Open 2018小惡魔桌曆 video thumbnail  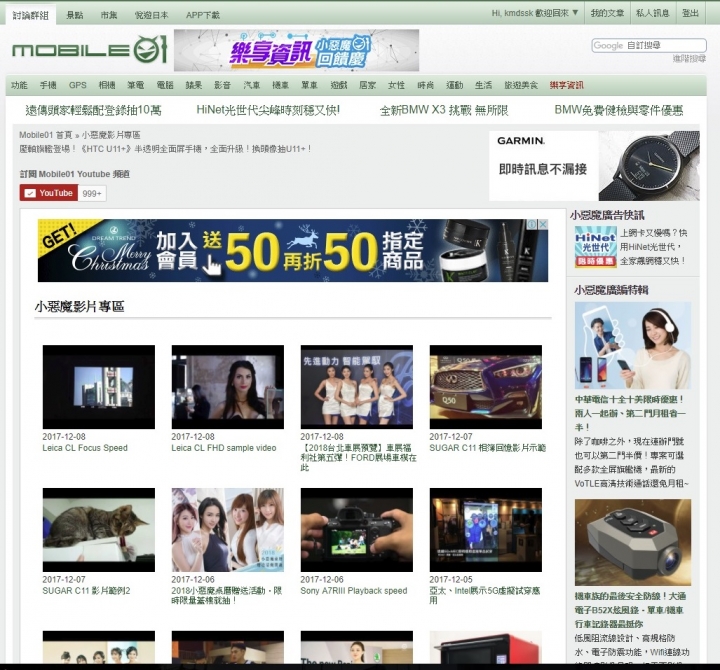tap(228, 529)
